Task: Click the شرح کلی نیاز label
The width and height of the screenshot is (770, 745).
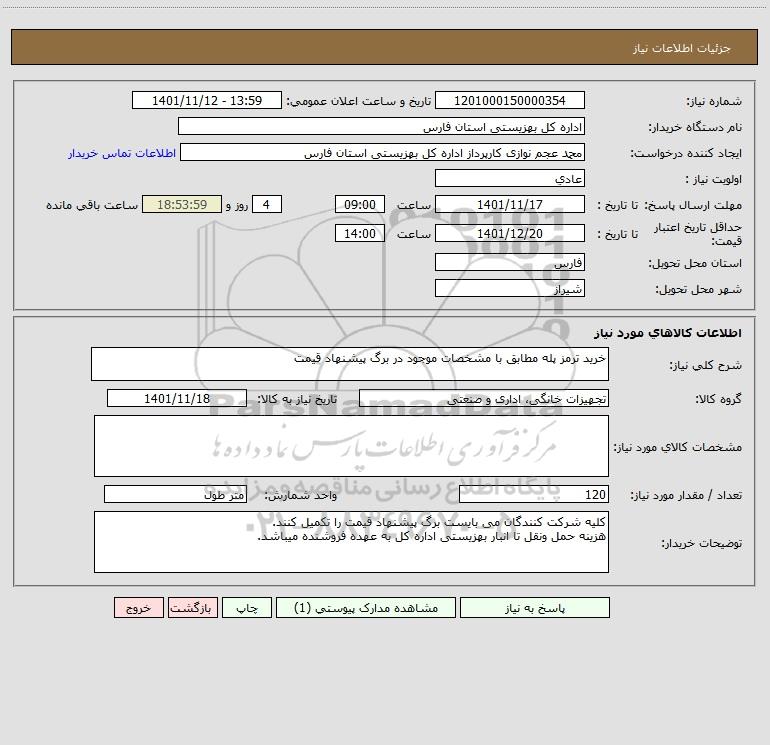Action: [x=706, y=365]
